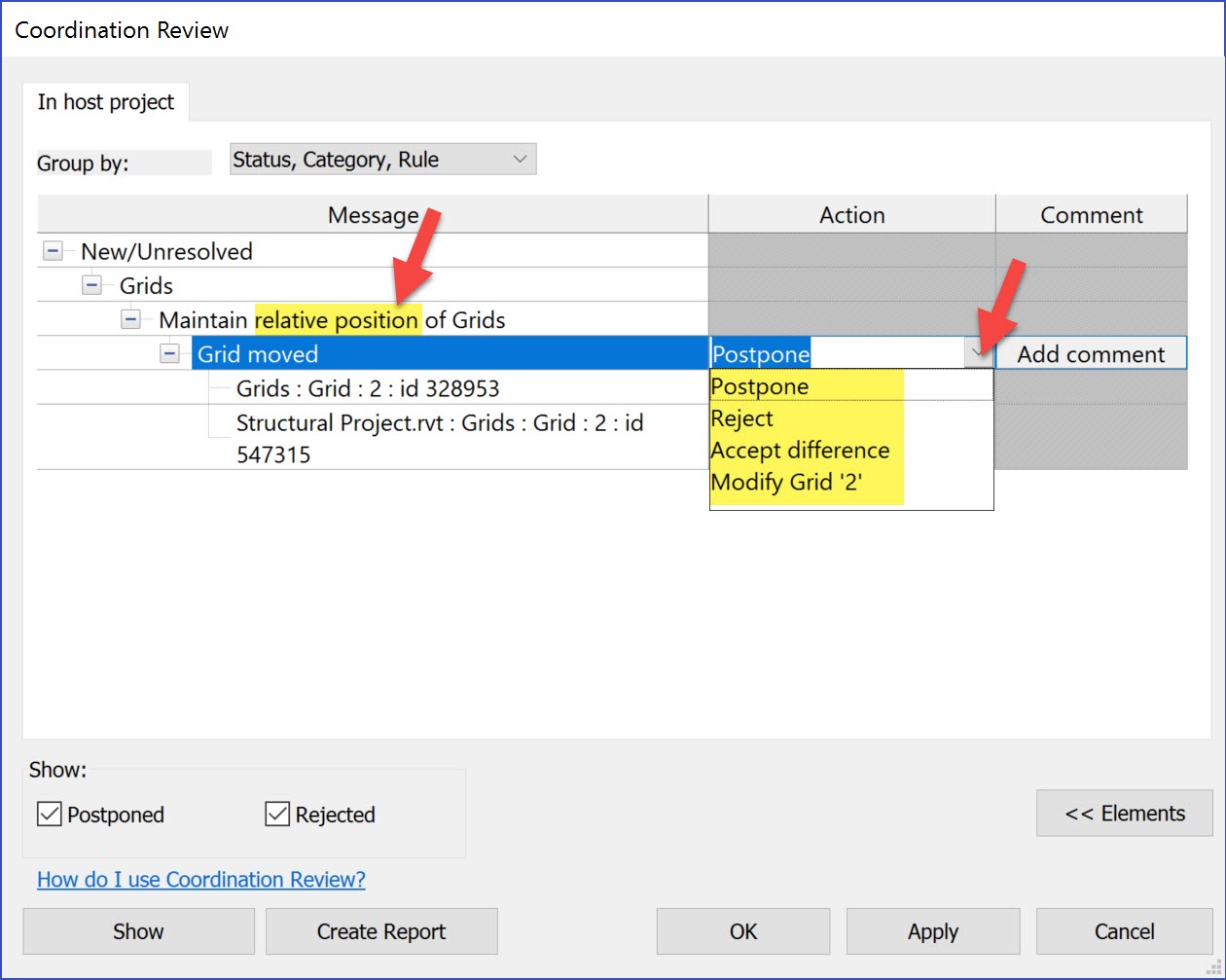Screen dimensions: 1226x980
Task: Choose Accept difference action
Action: (800, 450)
